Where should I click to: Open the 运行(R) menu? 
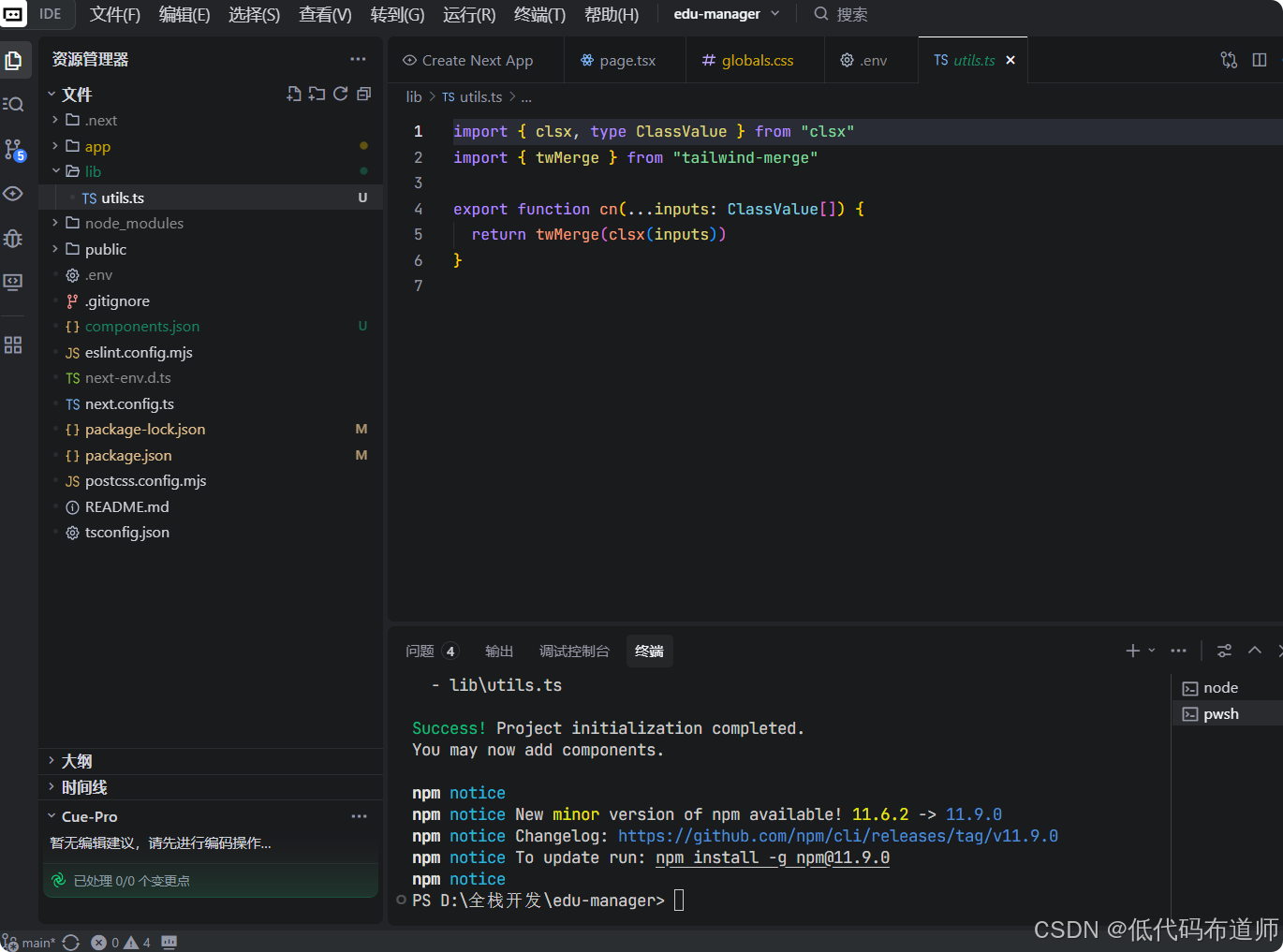[x=469, y=14]
